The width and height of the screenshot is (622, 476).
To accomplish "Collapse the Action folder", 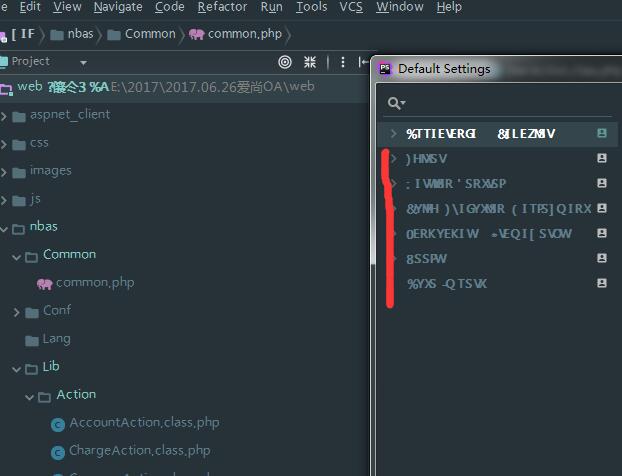I will pos(29,397).
